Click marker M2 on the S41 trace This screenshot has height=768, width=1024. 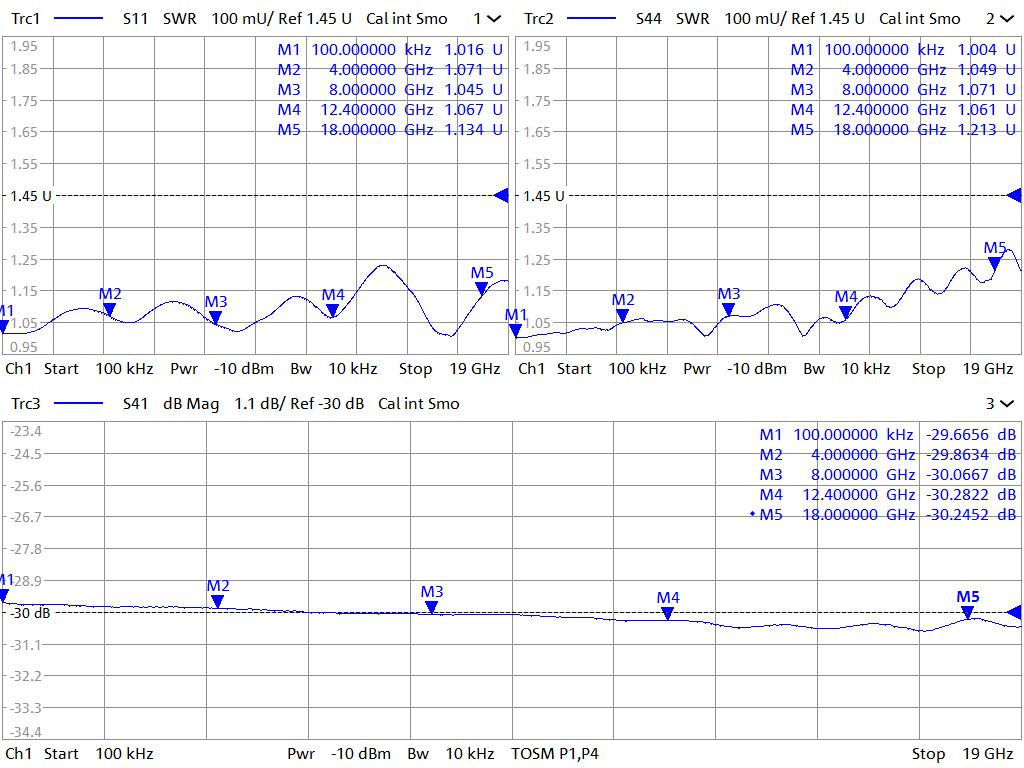217,601
